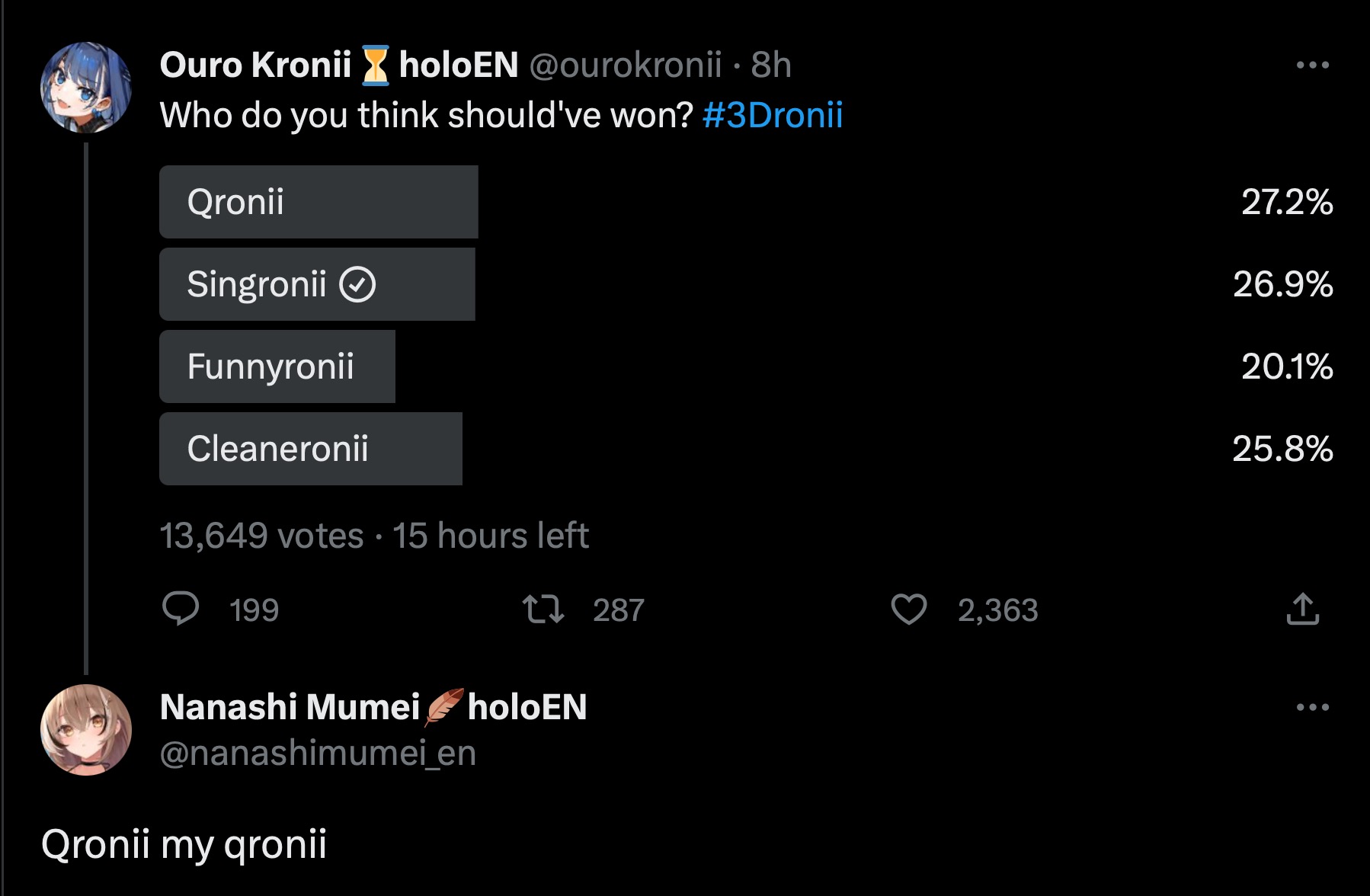This screenshot has height=896, width=1370.
Task: Click the reply speech bubble icon
Action: coord(181,609)
